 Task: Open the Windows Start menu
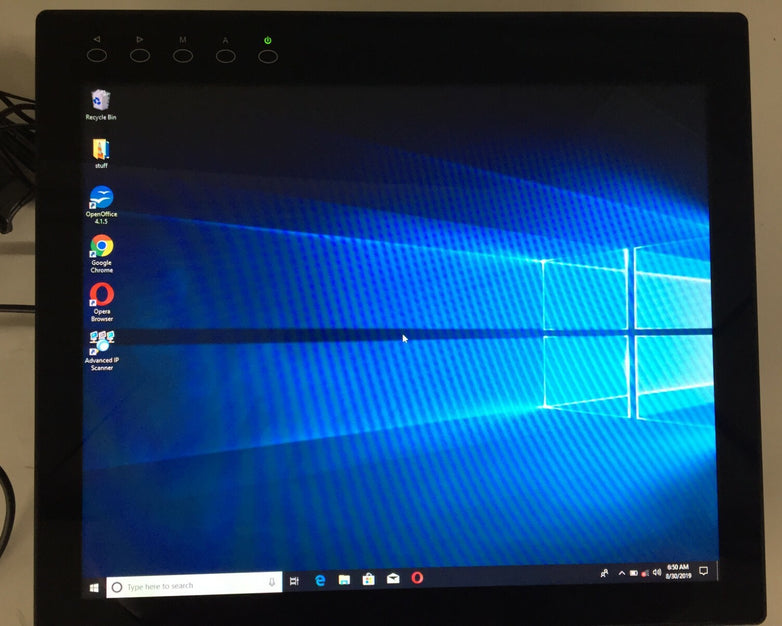coord(94,588)
